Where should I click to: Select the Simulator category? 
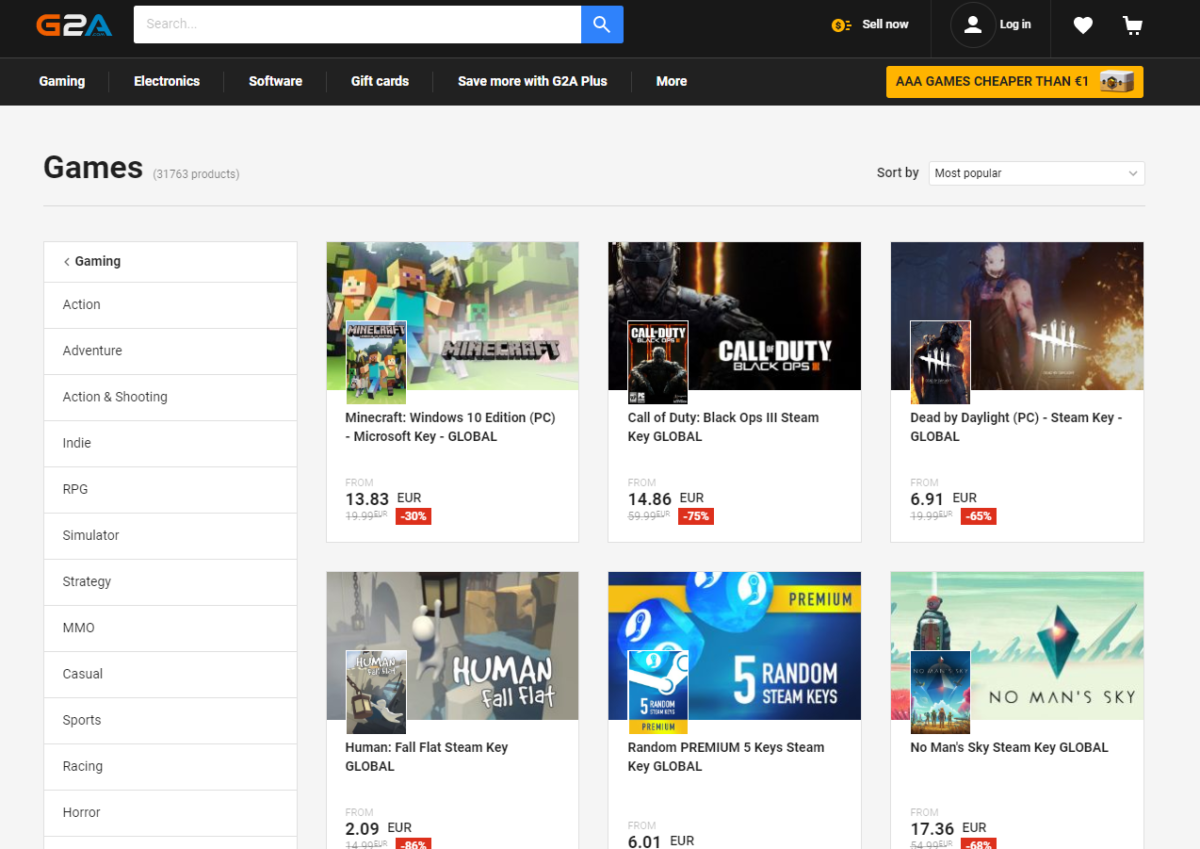(x=91, y=535)
